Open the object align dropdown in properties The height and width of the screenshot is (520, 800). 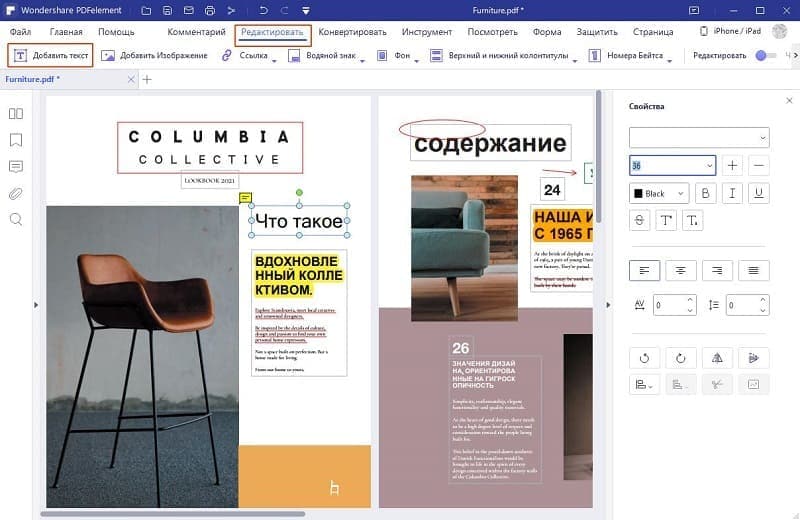coord(644,384)
